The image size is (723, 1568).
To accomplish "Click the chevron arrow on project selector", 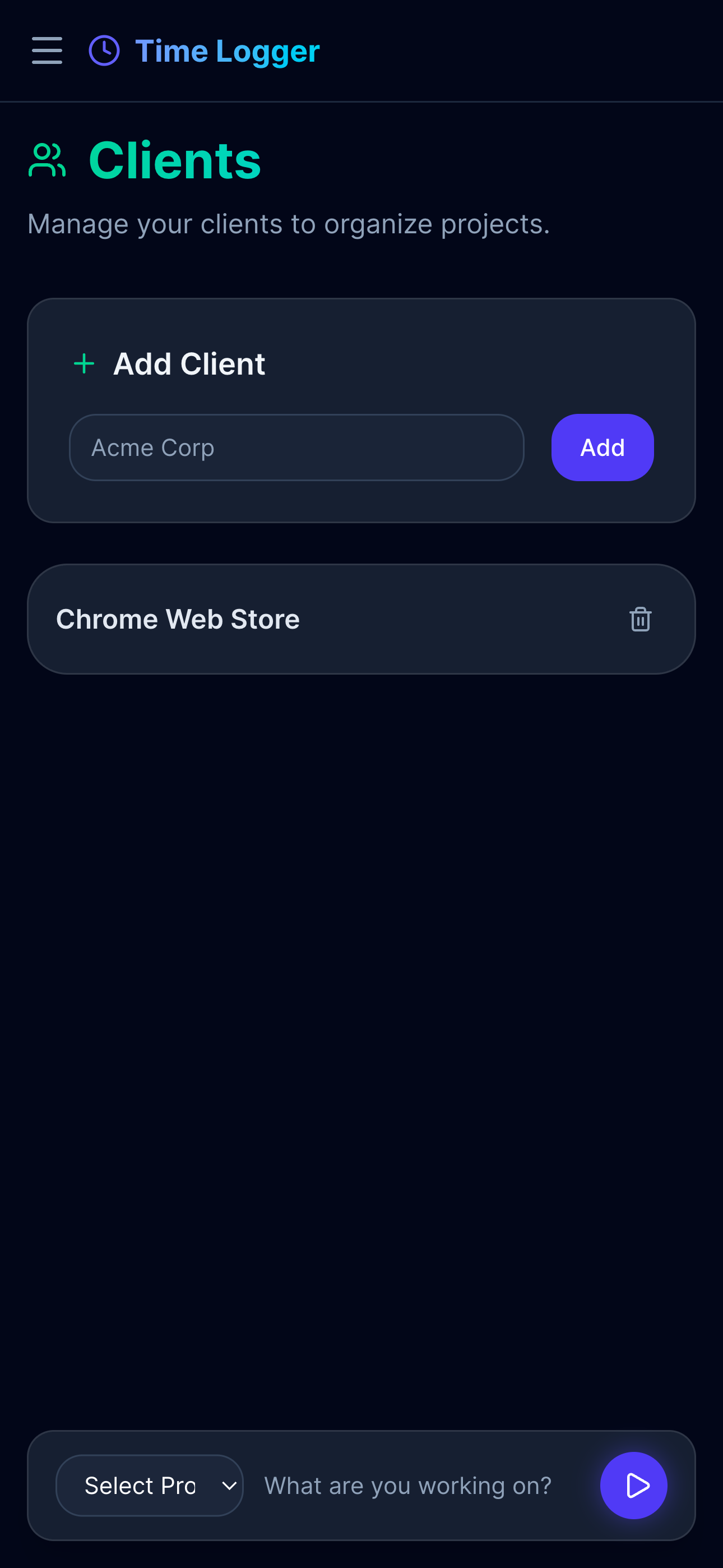I will pyautogui.click(x=229, y=1485).
